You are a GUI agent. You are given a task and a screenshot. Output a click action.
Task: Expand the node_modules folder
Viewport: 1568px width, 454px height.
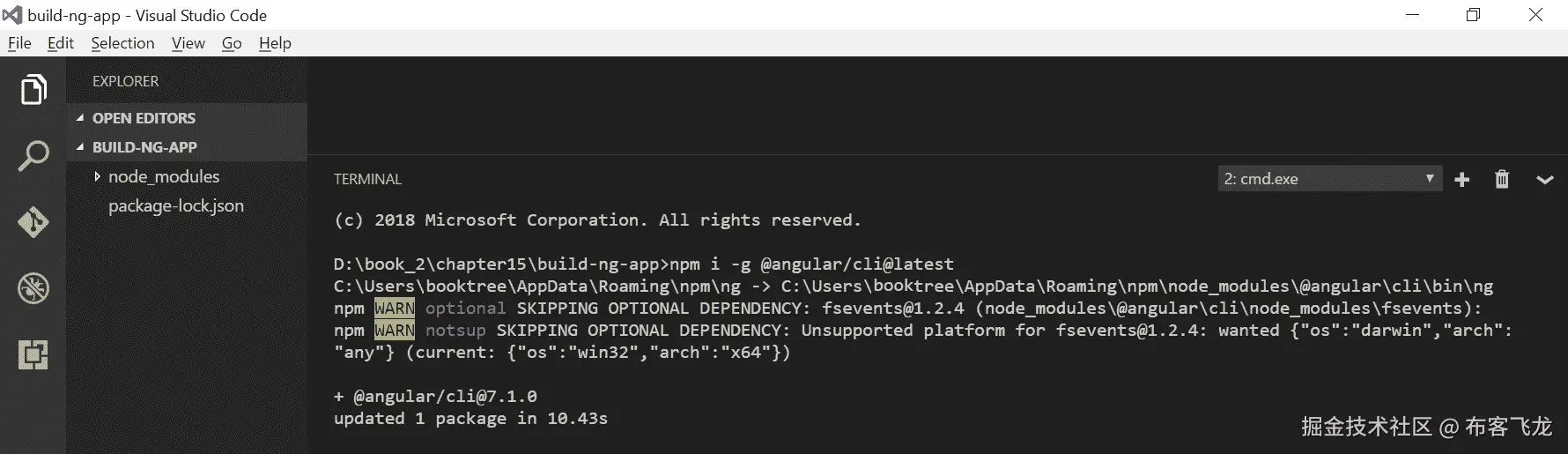click(163, 176)
